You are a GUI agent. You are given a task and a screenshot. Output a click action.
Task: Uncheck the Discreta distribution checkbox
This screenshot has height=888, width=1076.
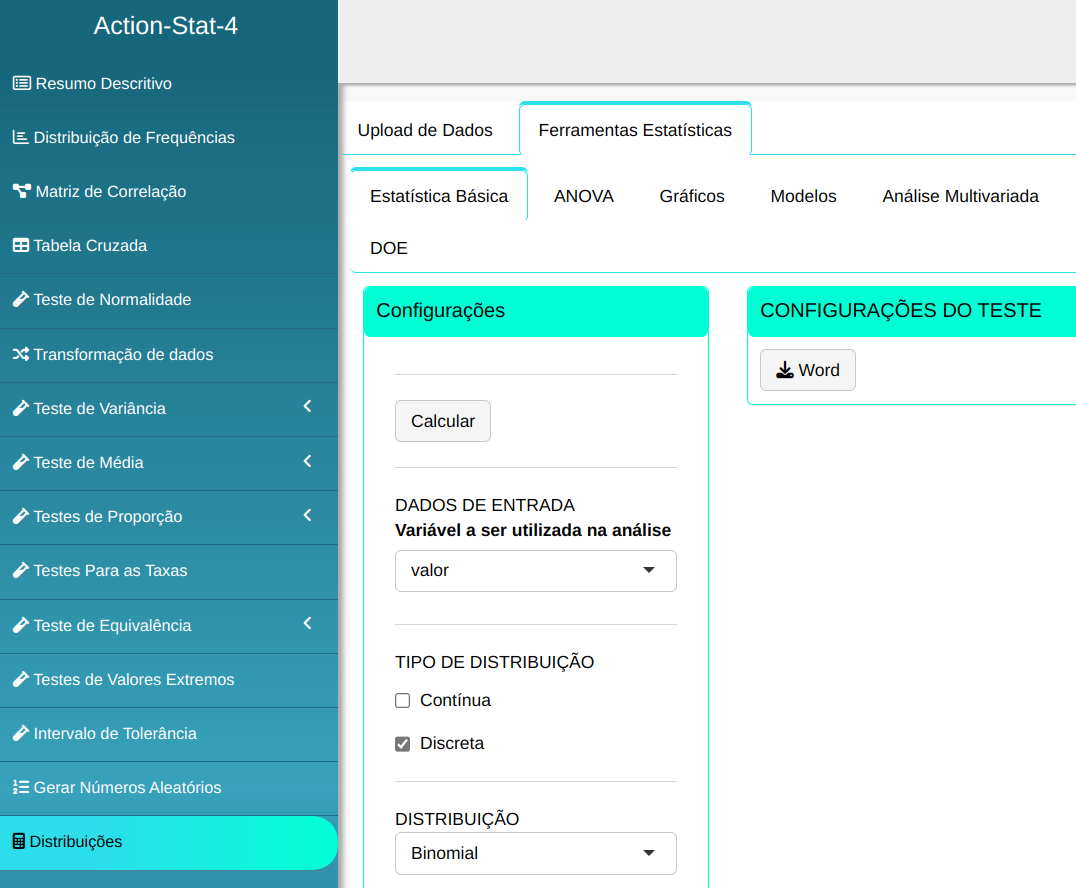tap(403, 744)
